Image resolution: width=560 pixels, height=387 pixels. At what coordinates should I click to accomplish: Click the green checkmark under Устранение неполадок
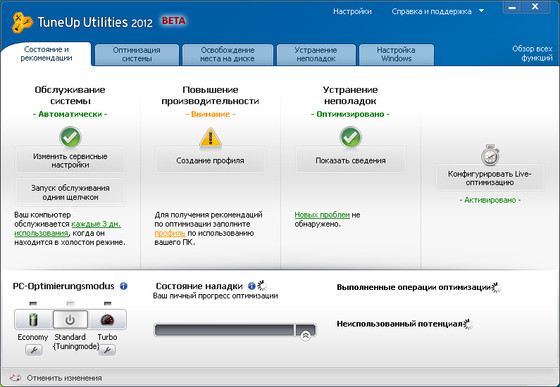[x=351, y=137]
